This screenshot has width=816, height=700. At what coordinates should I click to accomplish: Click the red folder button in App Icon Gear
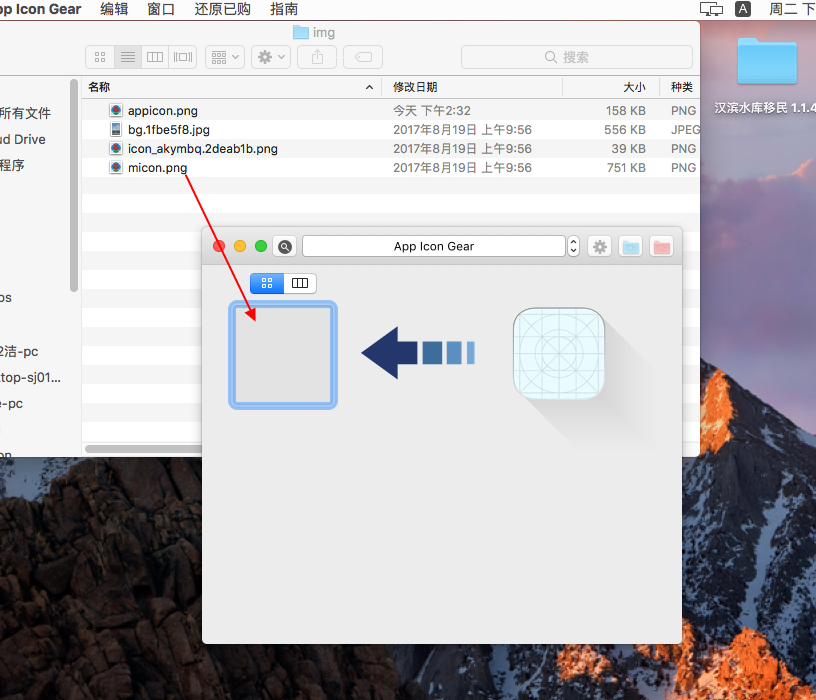(661, 247)
